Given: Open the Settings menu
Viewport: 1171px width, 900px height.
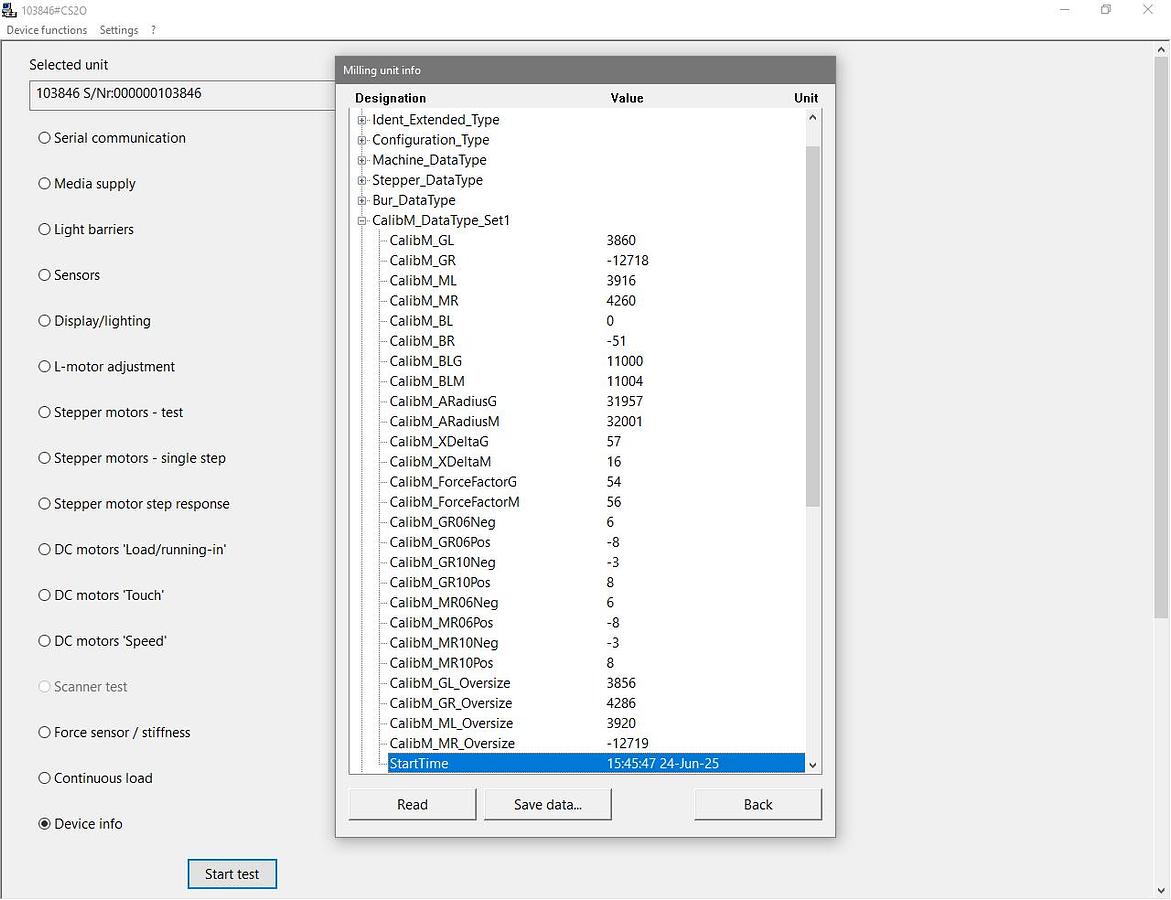Looking at the screenshot, I should coord(119,30).
